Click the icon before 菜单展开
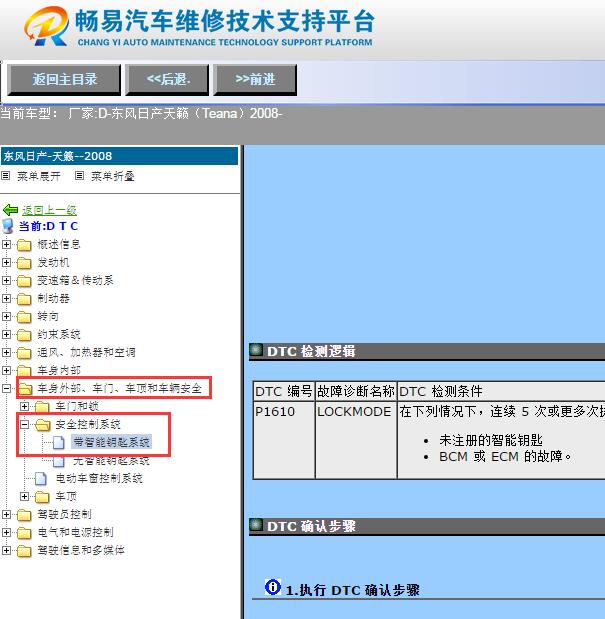This screenshot has height=619, width=605. coord(6,176)
